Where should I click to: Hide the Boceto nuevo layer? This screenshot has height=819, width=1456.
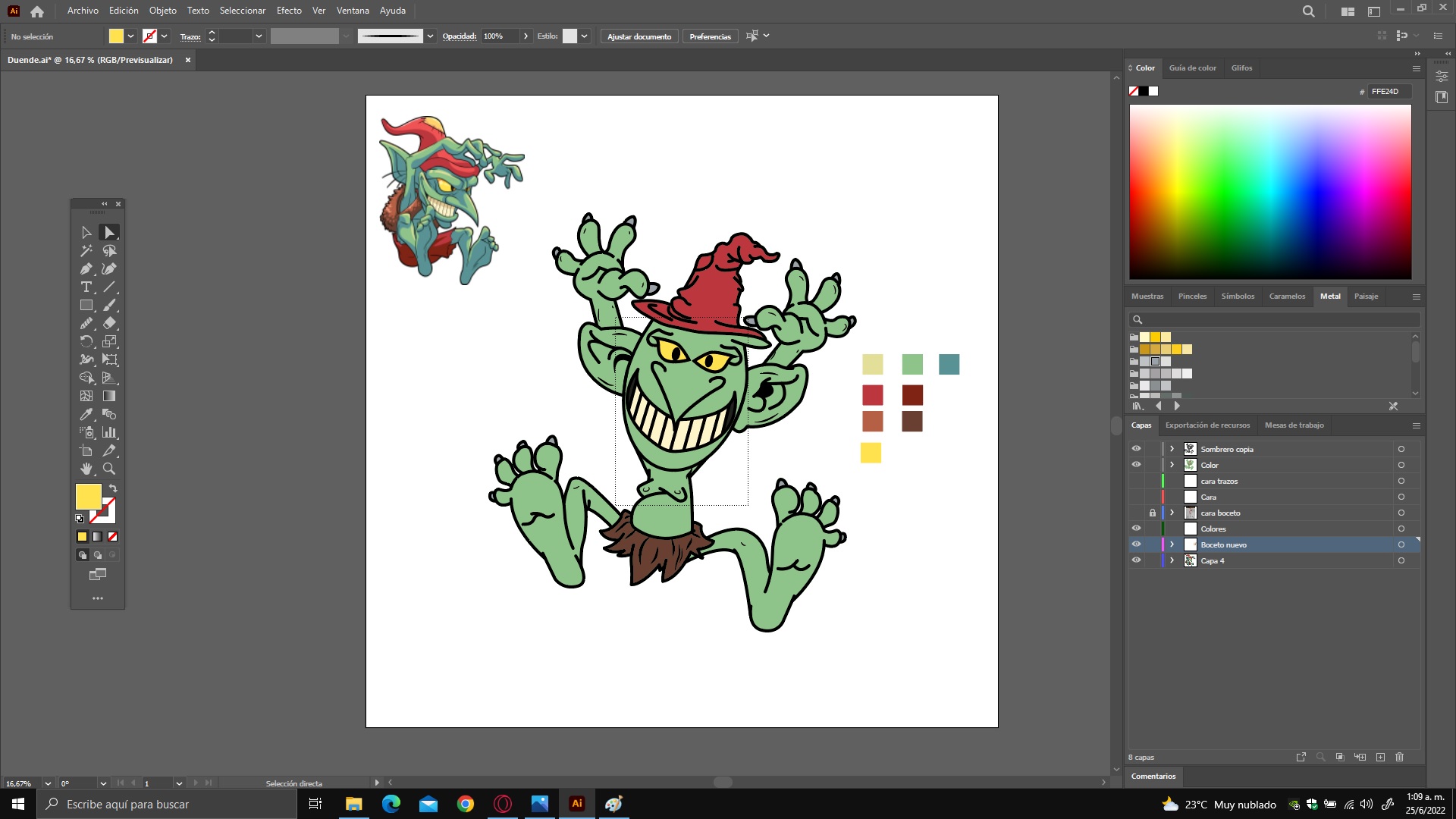coord(1136,544)
